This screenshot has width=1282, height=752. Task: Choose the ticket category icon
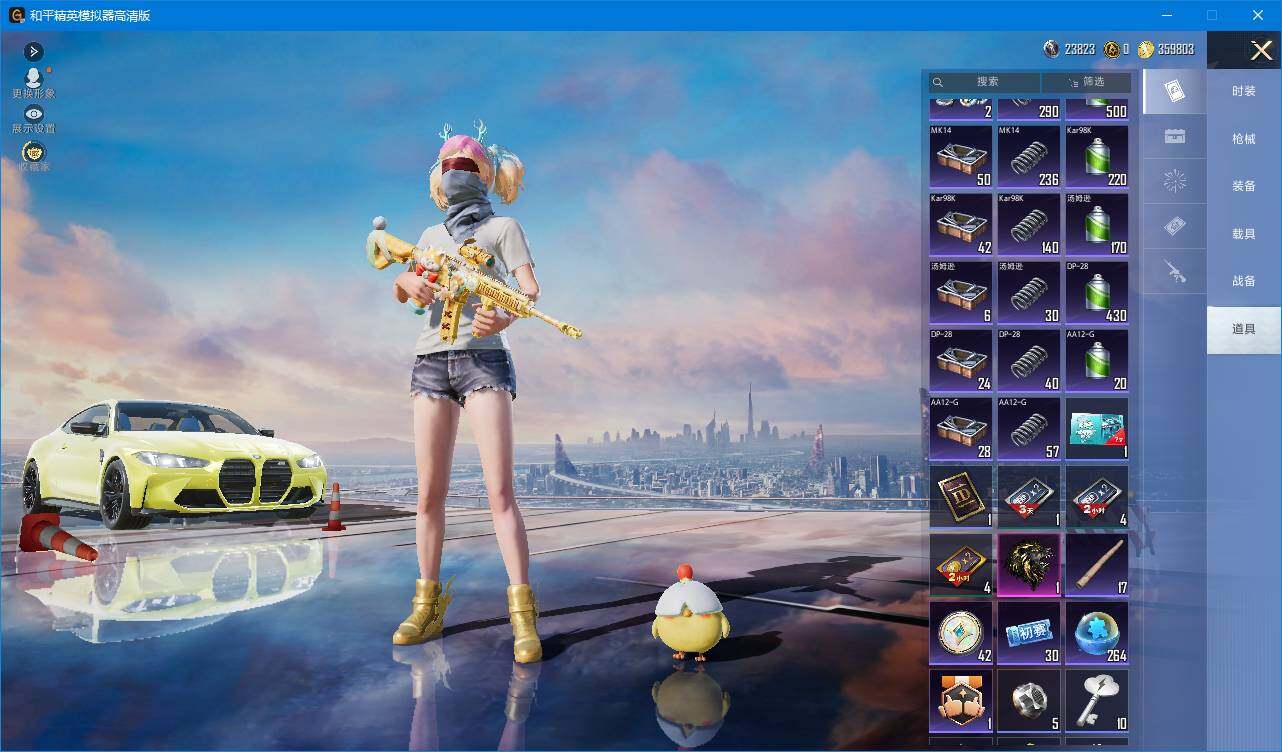pyautogui.click(x=1175, y=227)
